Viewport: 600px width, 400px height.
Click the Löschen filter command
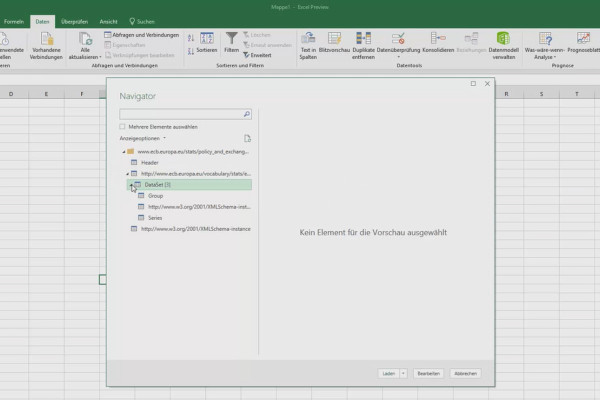(x=257, y=35)
